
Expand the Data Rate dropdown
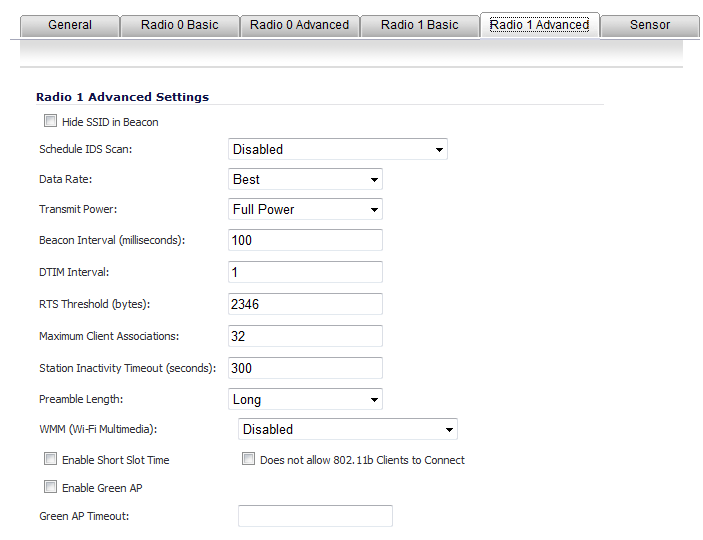click(x=305, y=179)
